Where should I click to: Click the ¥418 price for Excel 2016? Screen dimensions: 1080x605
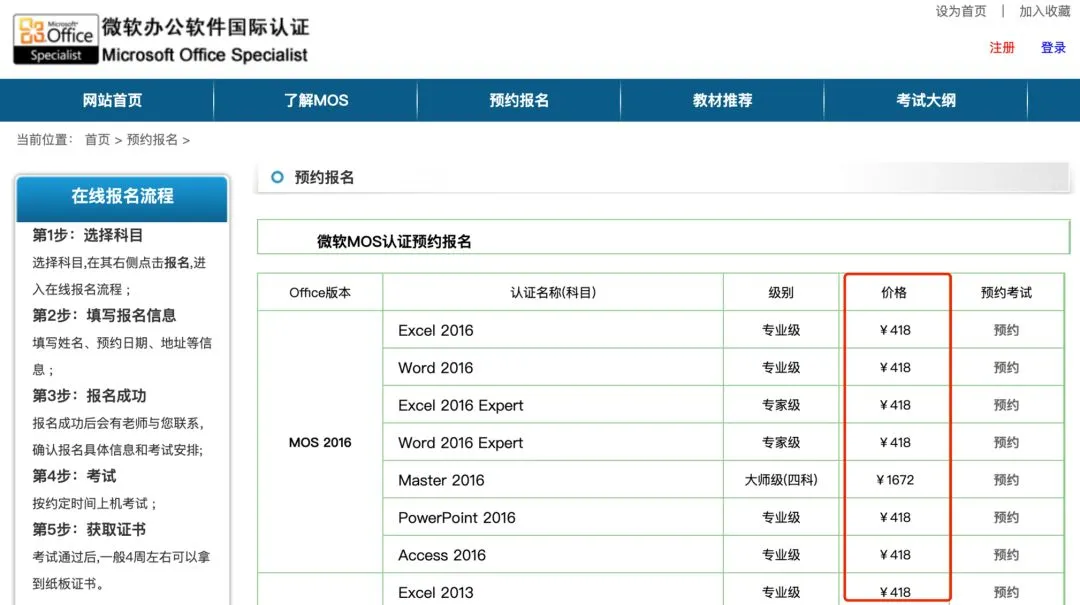895,330
